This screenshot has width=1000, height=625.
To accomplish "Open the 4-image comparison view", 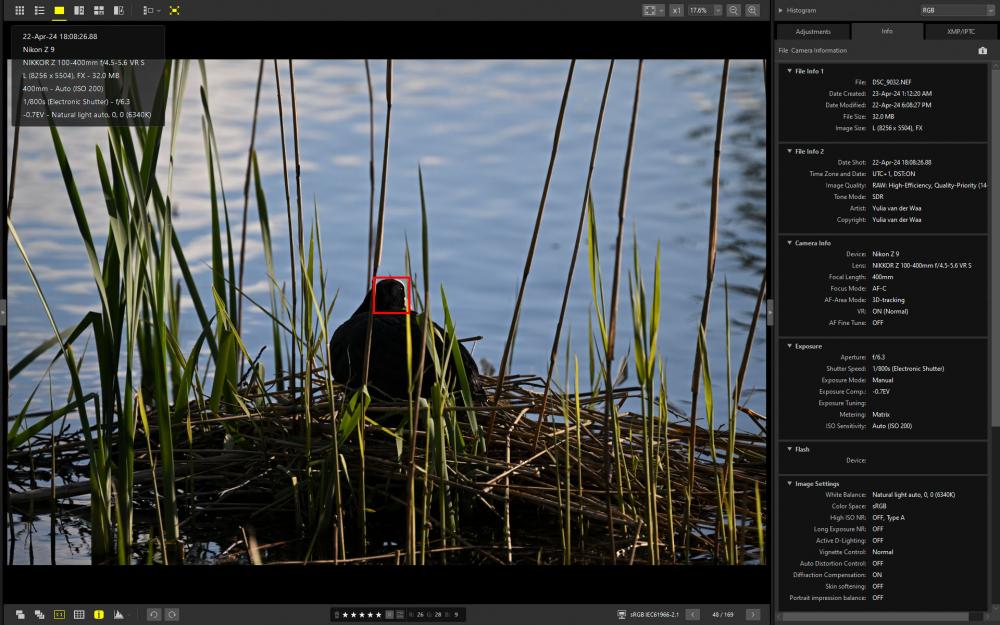I will pos(99,10).
